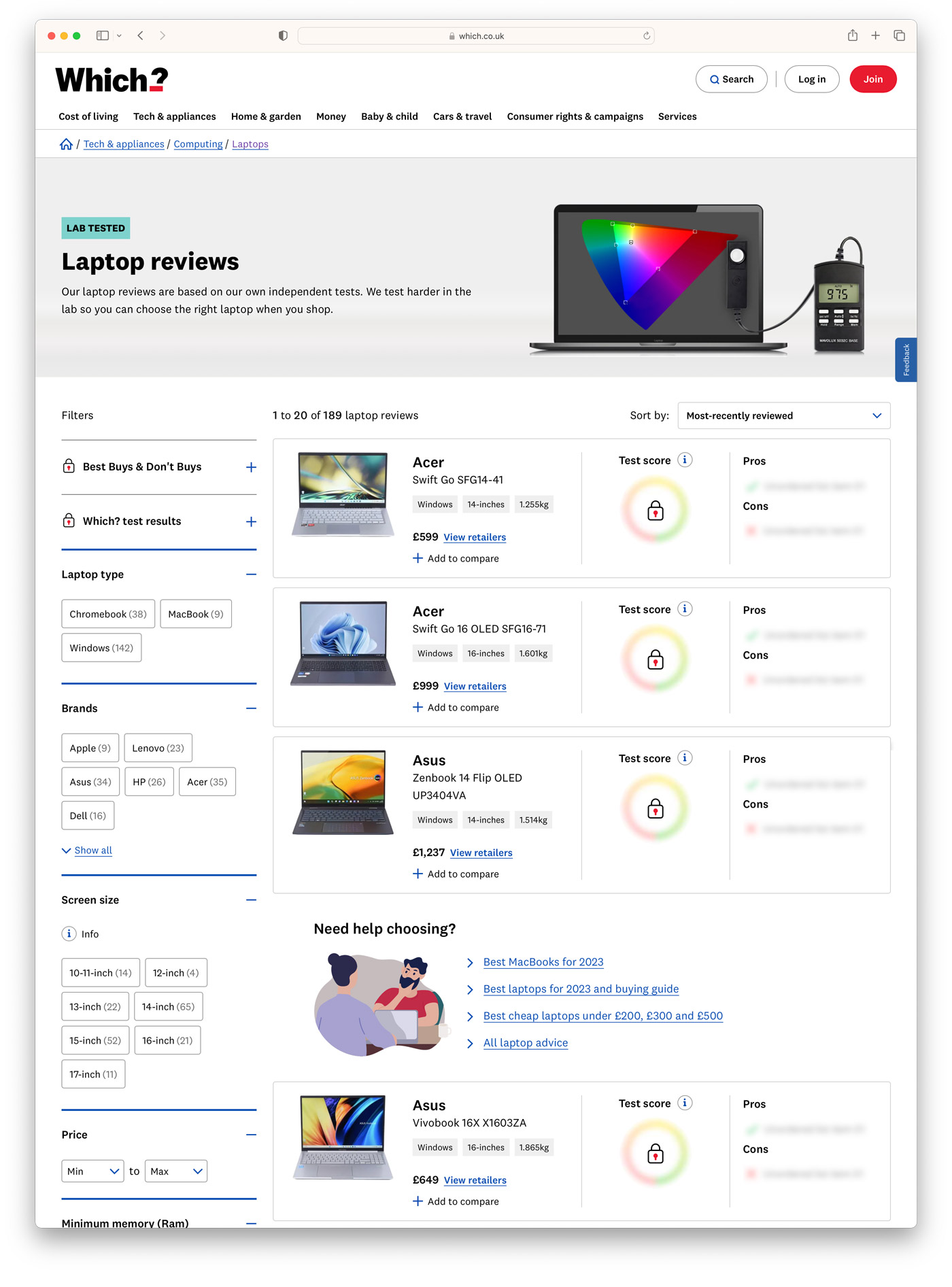The height and width of the screenshot is (1287, 952).
Task: Reload the page with the refresh icon
Action: click(x=647, y=36)
